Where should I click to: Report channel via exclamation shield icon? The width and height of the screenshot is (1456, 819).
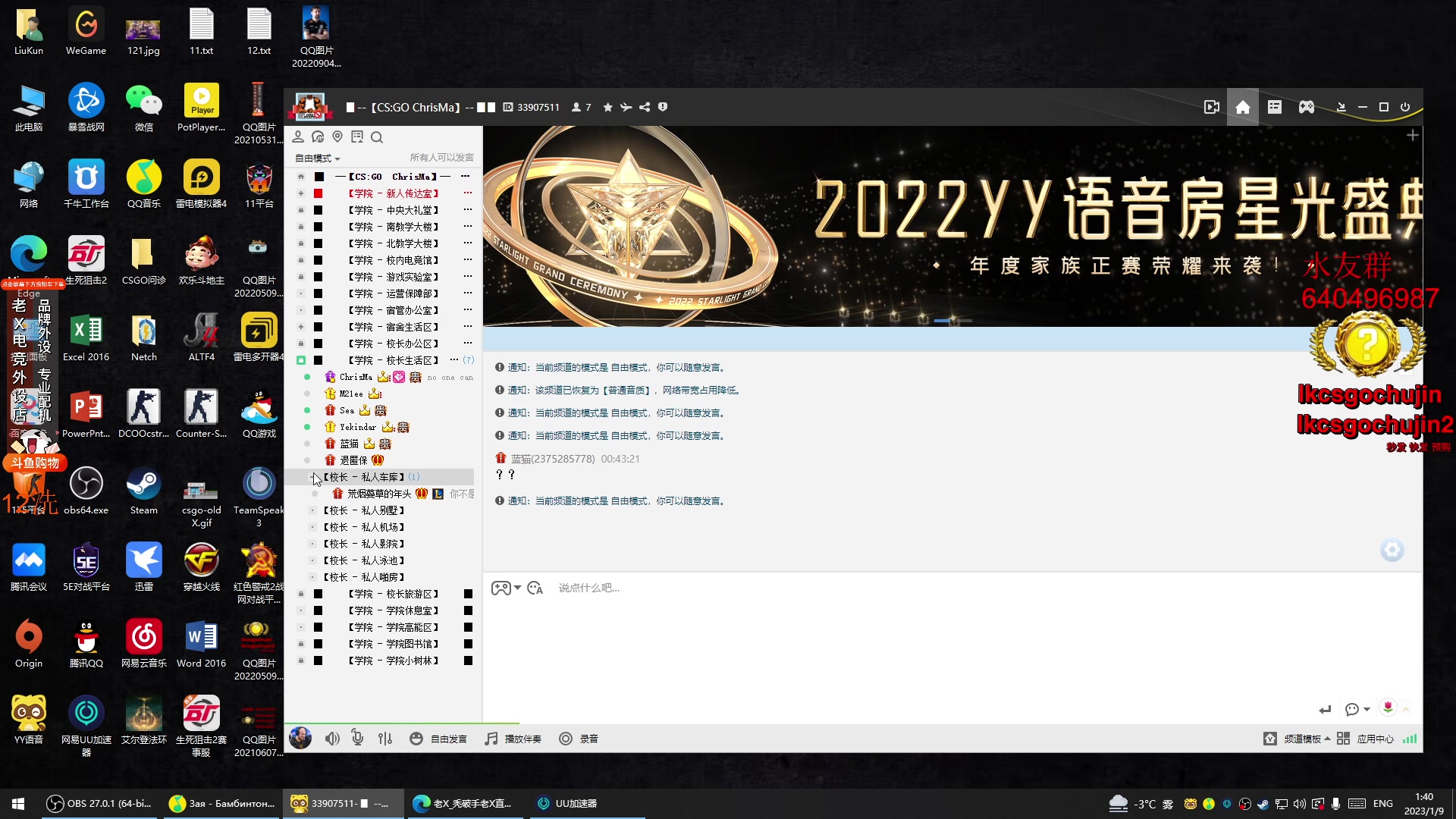tap(663, 107)
